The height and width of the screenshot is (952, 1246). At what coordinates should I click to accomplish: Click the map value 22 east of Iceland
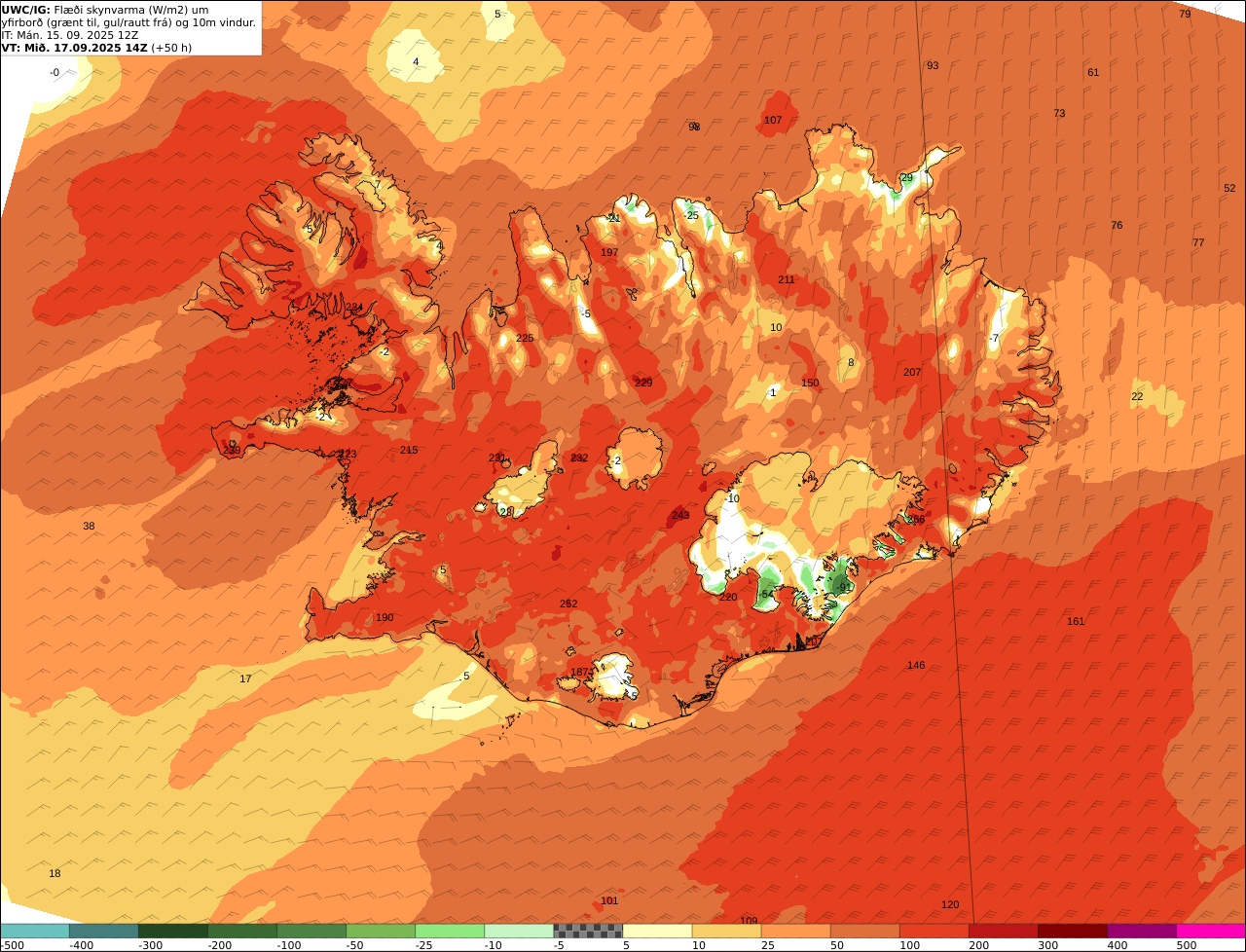pos(1137,397)
